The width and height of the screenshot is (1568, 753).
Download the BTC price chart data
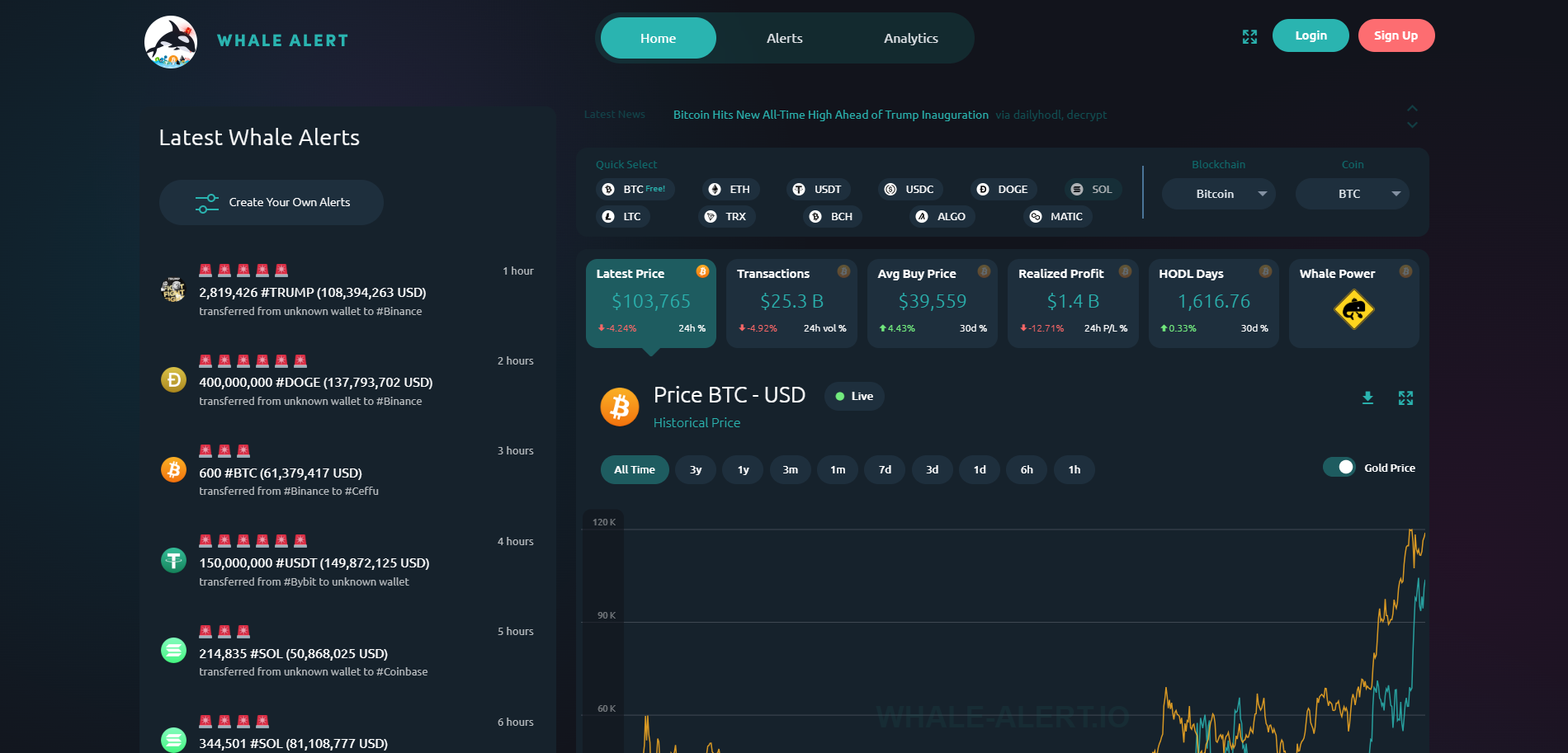tap(1367, 398)
